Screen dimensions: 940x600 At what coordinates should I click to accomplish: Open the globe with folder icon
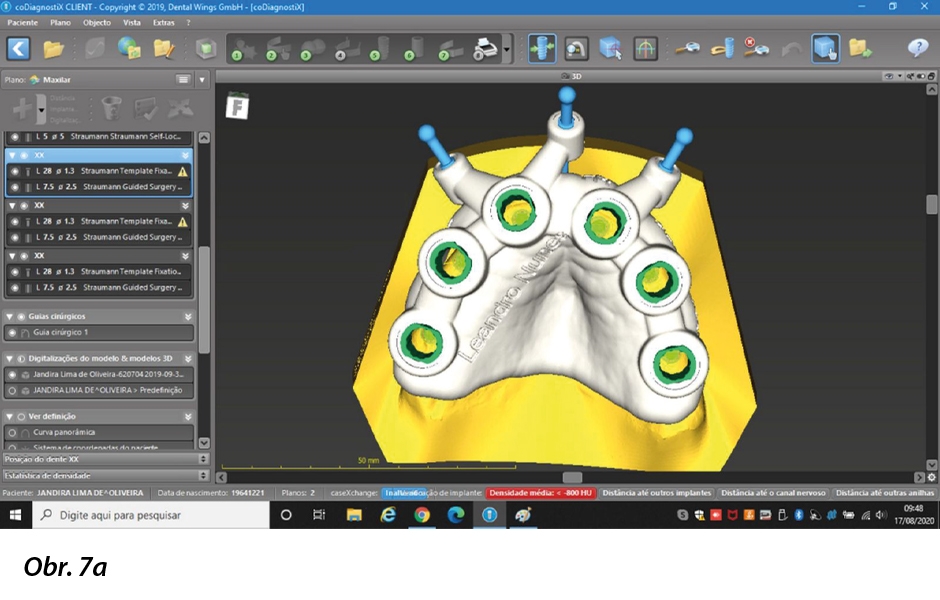point(129,49)
